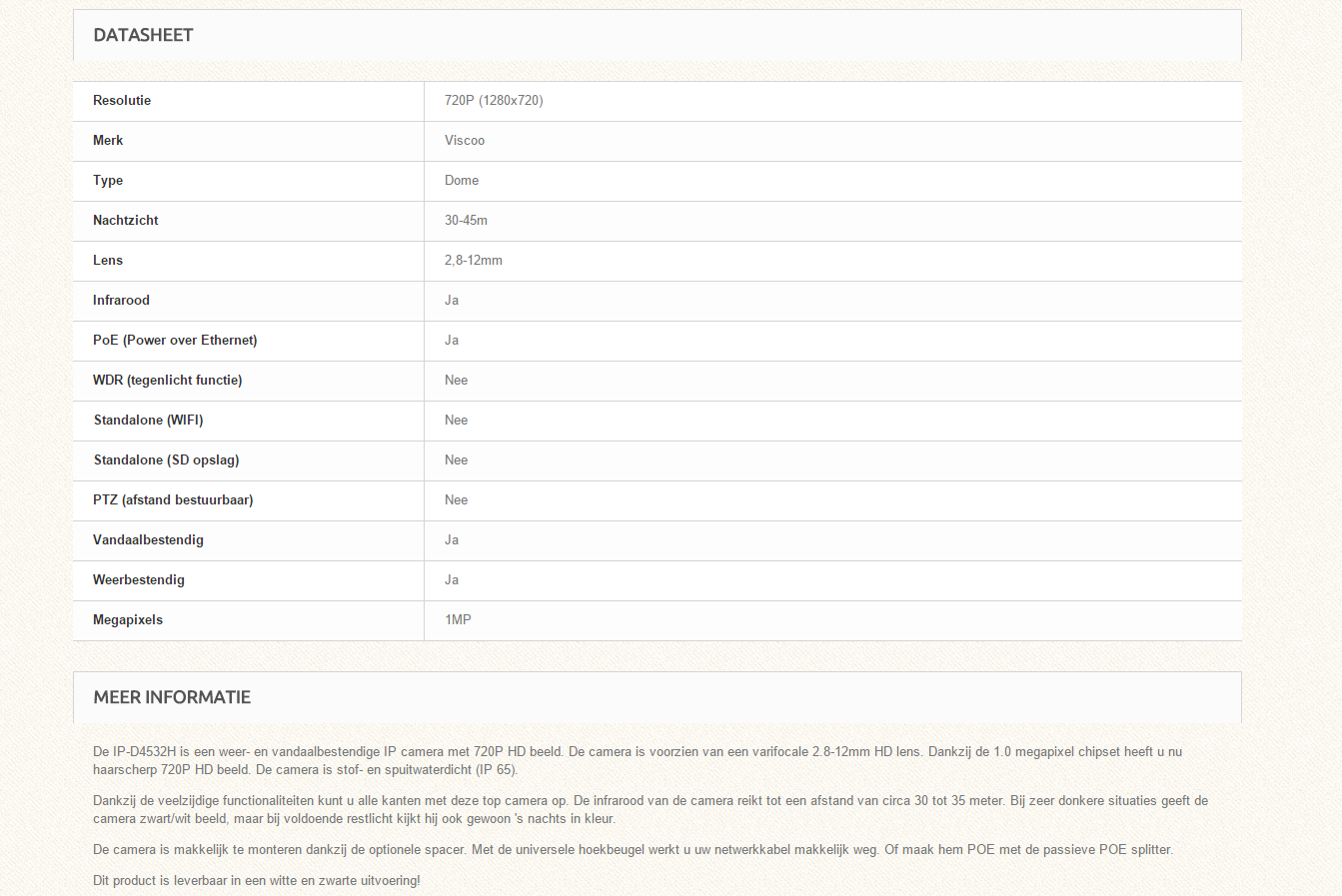The height and width of the screenshot is (896, 1342).
Task: Click the sentence 'Dit product is leverbaar'
Action: click(257, 880)
